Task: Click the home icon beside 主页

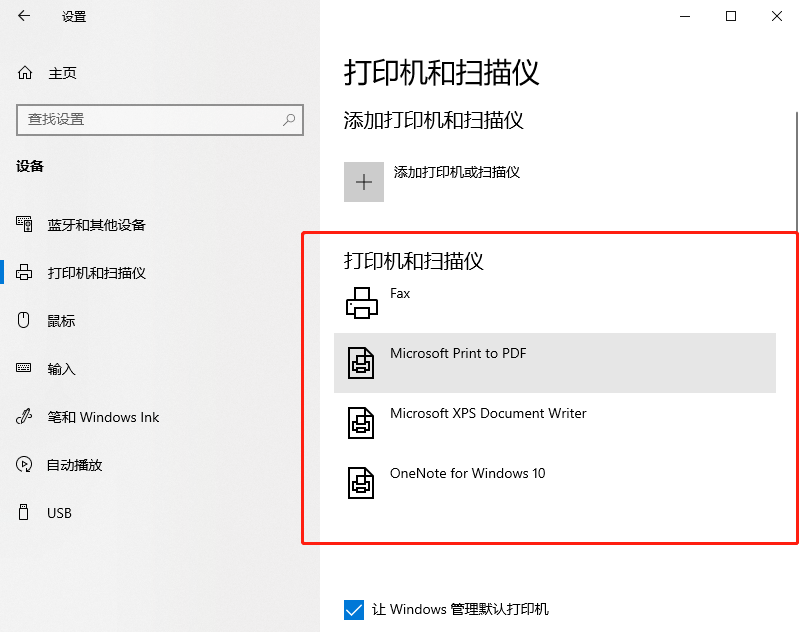Action: (25, 73)
